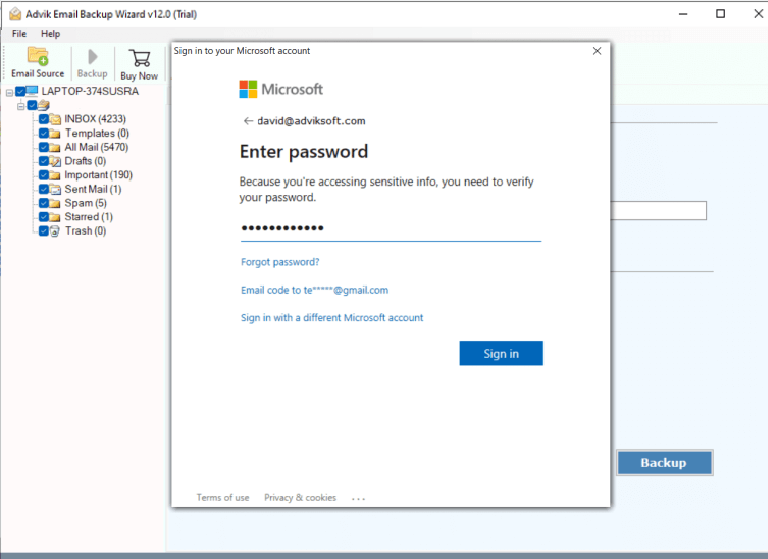Click the Backup button in main window
768x559 pixels.
tap(665, 462)
